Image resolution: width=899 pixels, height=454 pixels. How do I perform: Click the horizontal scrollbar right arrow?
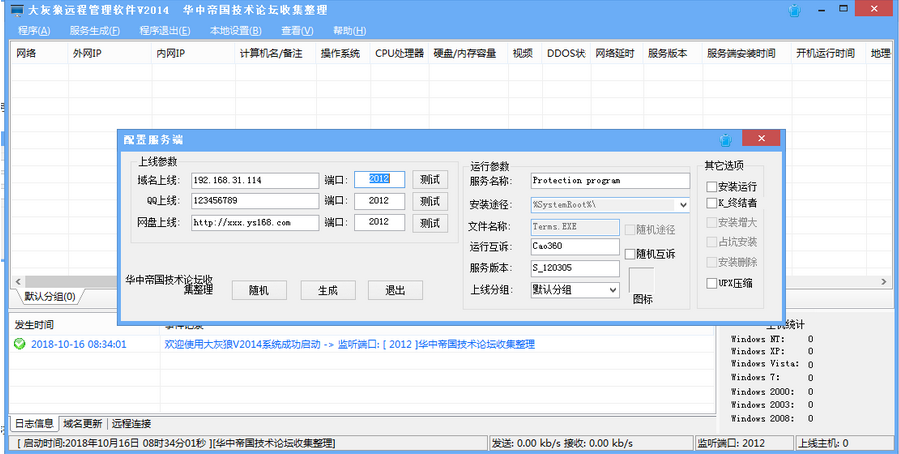click(x=883, y=282)
